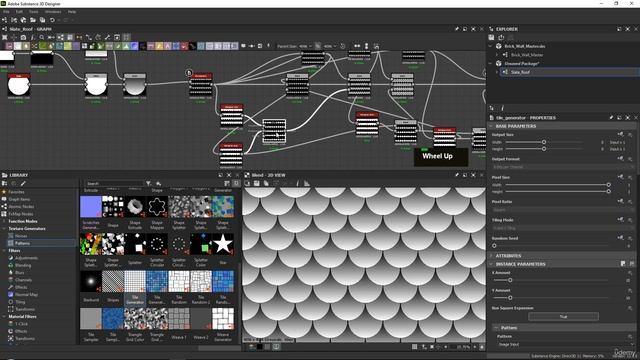Open the Parent Size dropdown in graph toolbar
Image resolution: width=640 pixels, height=360 pixels.
[305, 46]
